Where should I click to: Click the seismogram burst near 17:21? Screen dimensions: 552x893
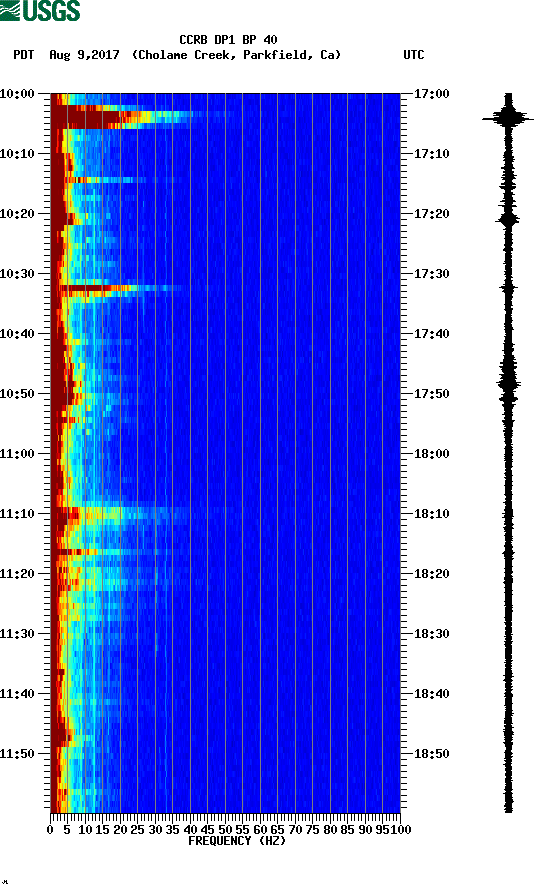pos(508,219)
